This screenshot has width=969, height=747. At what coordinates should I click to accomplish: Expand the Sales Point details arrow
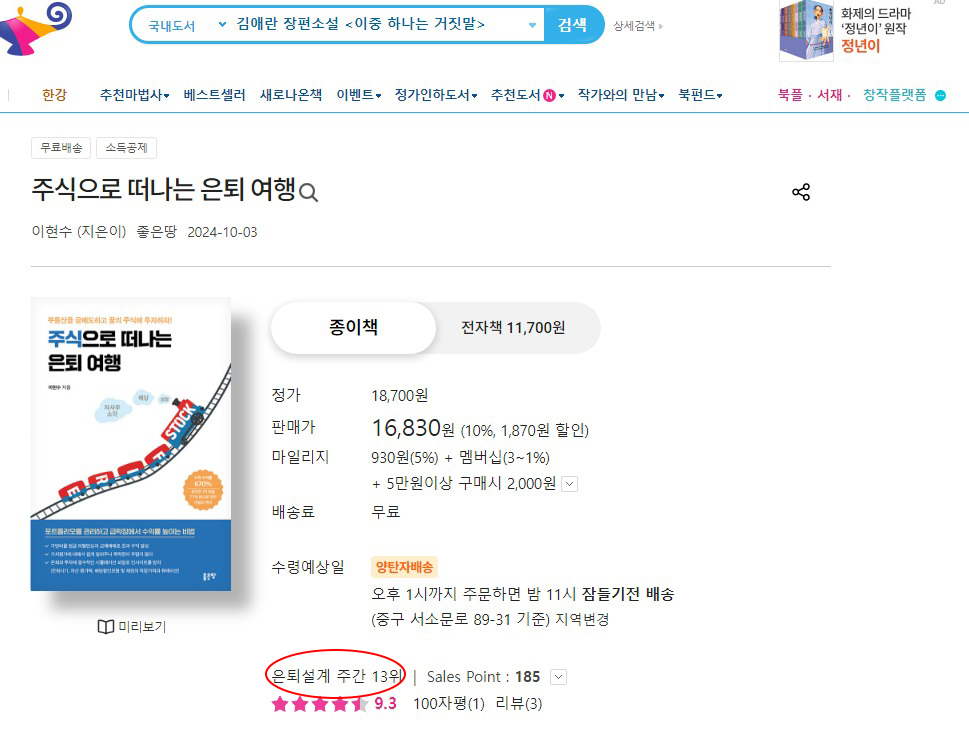point(559,677)
